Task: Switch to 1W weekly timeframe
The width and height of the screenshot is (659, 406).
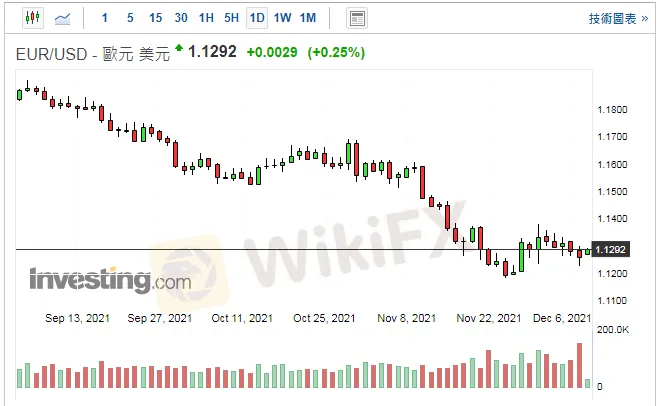Action: tap(283, 18)
